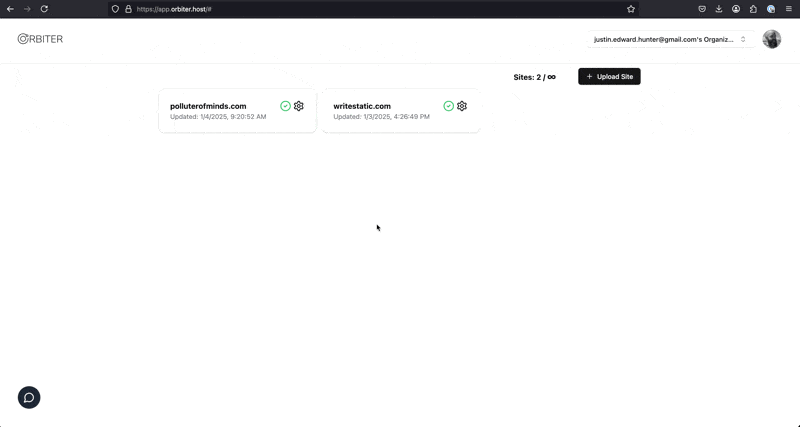Expand the organization switcher dropdown
Viewport: 800px width, 427px height.
[669, 39]
